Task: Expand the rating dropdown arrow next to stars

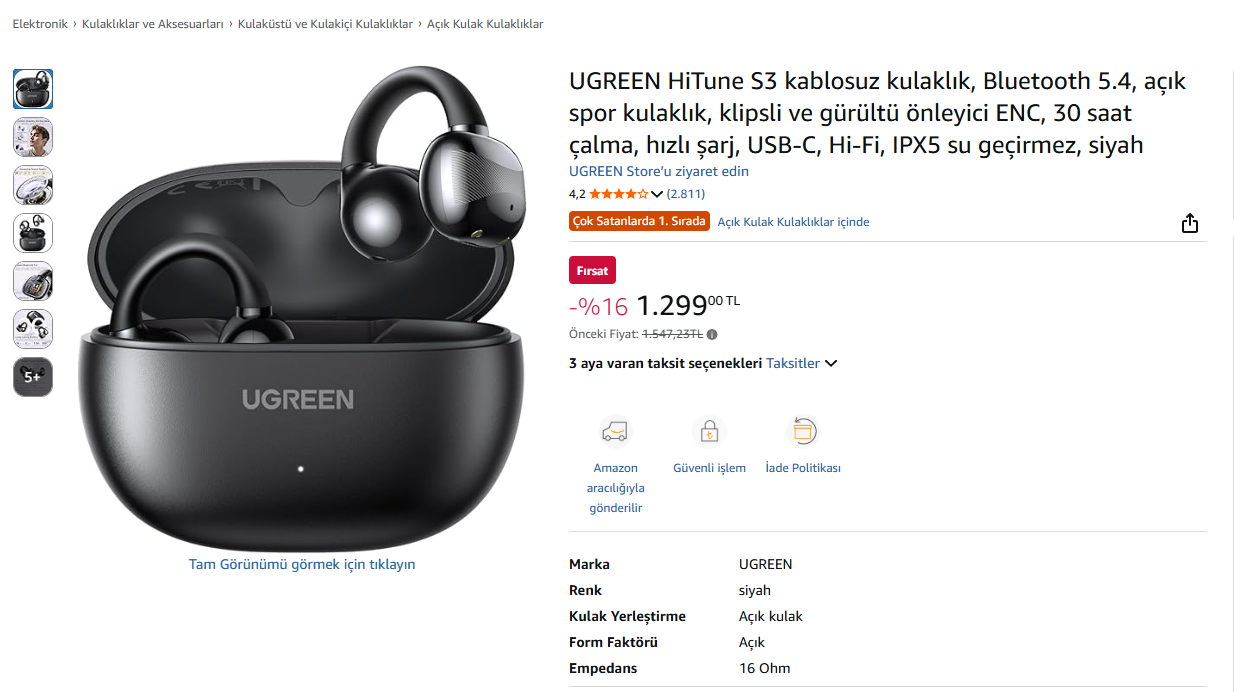Action: tap(657, 194)
